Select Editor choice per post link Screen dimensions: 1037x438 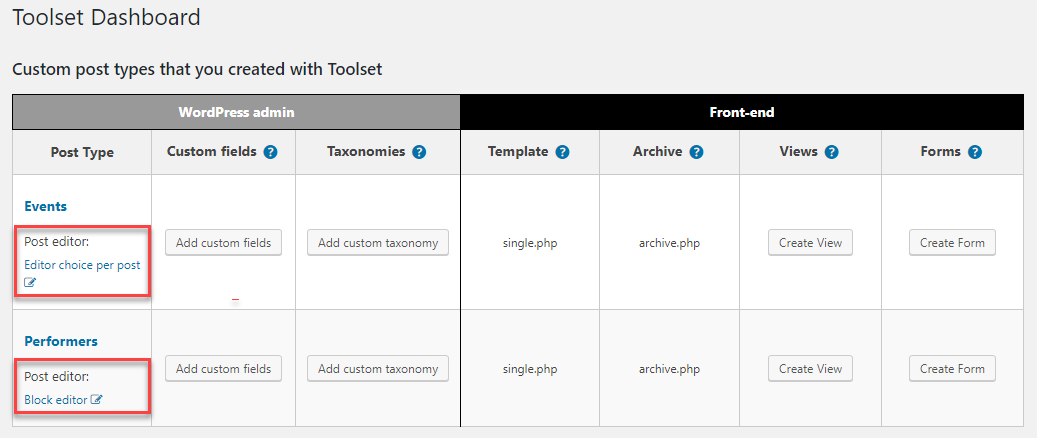82,265
